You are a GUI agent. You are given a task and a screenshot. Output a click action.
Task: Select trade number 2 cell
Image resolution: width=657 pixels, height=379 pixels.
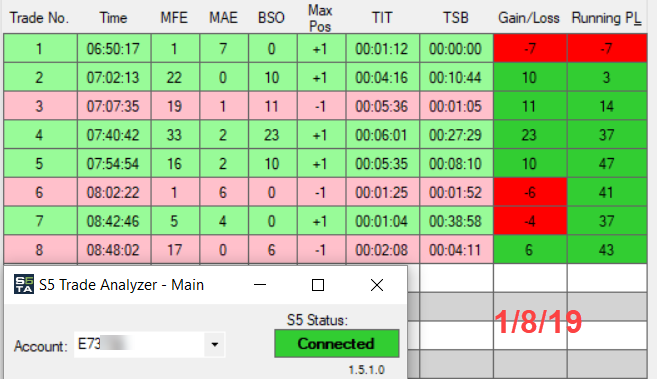click(x=40, y=77)
